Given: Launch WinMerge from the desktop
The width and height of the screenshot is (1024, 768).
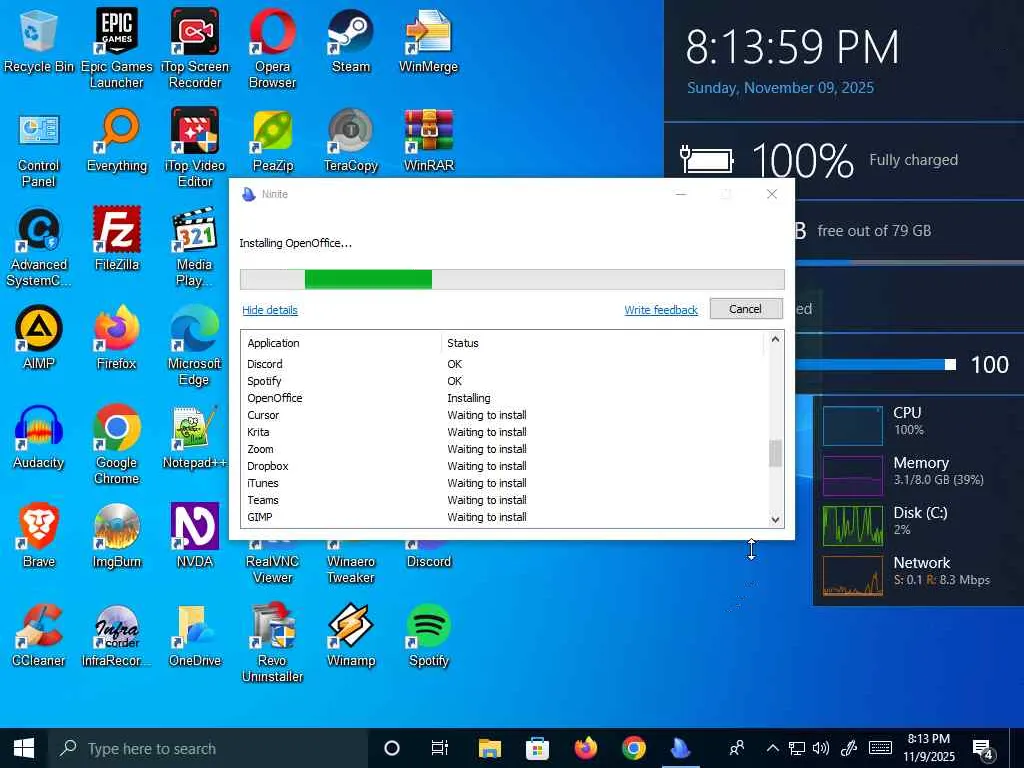Looking at the screenshot, I should (428, 42).
